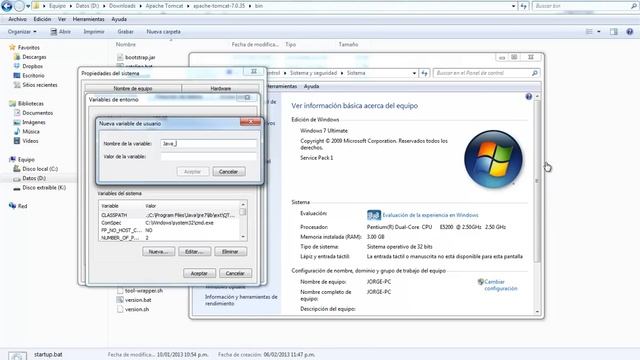
Task: Click the system variables list scrollbar down arrow
Action: click(243, 237)
